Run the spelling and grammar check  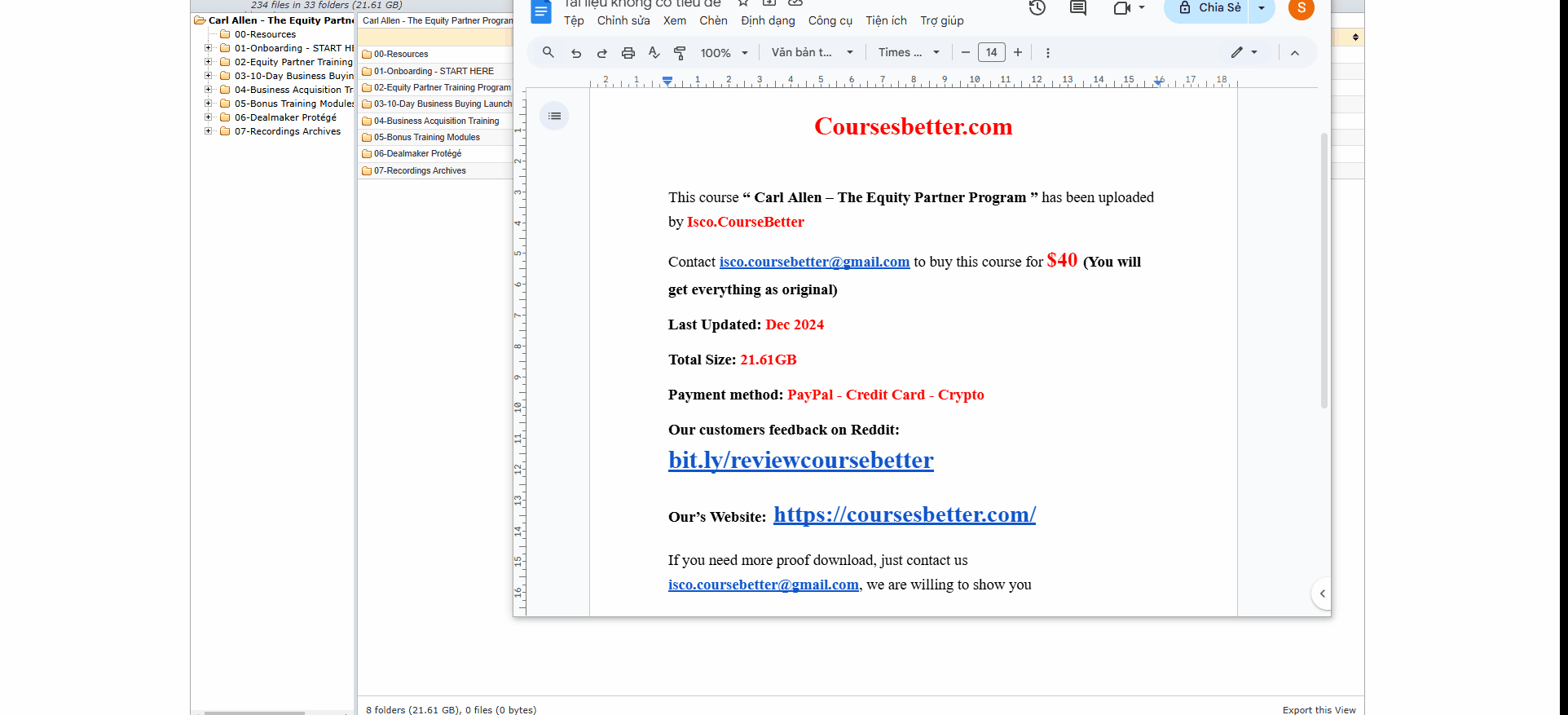coord(654,53)
